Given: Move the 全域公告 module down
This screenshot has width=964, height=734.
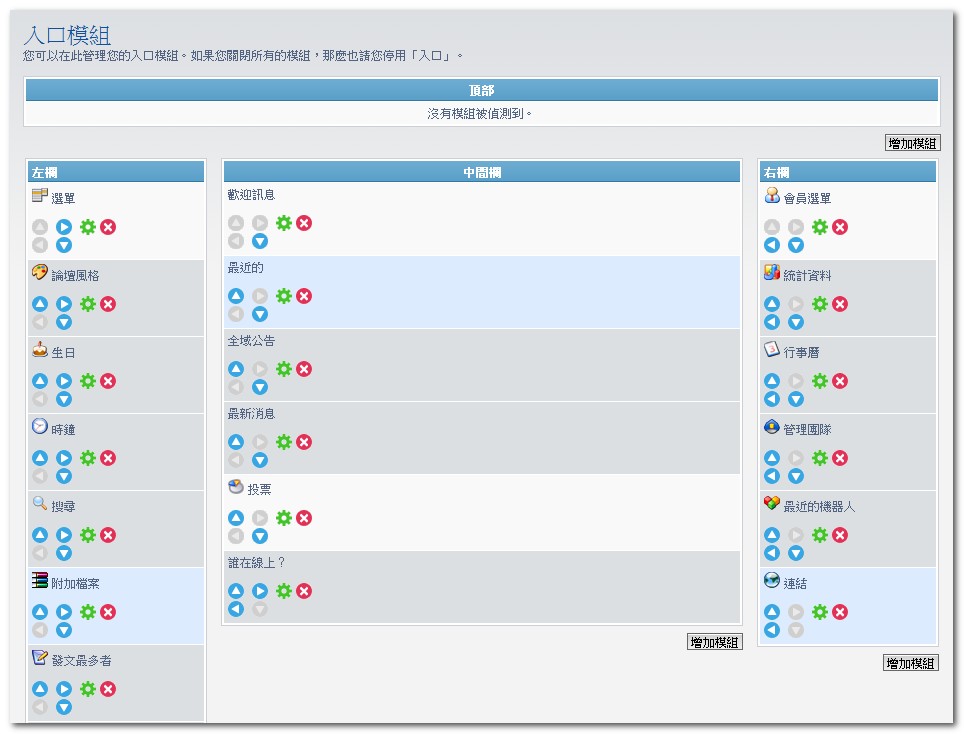Looking at the screenshot, I should 260,387.
